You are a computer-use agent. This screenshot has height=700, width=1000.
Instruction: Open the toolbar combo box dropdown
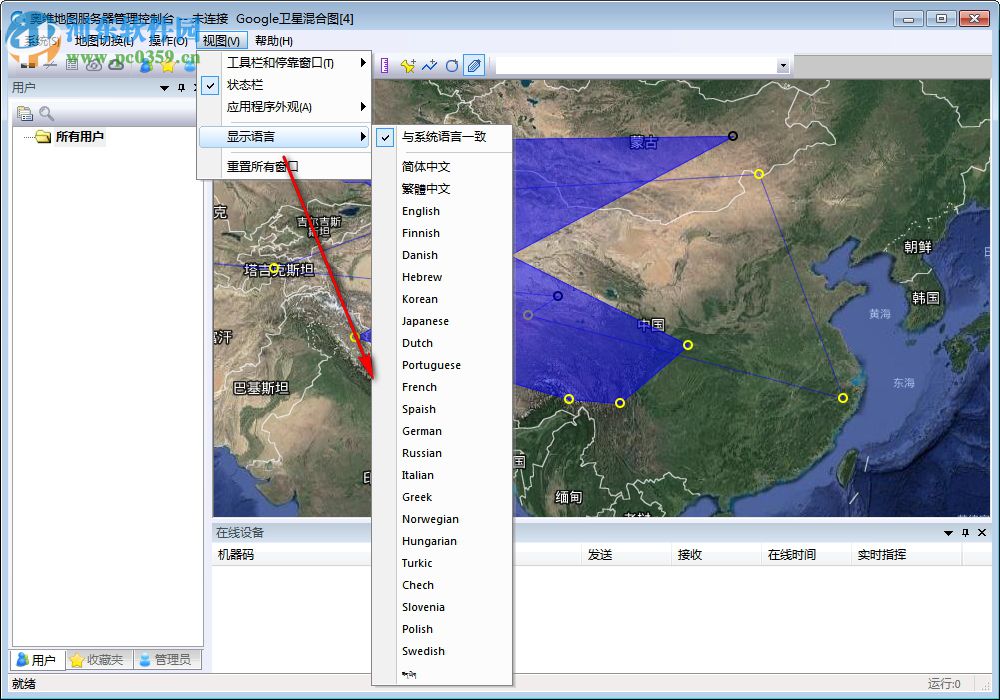(783, 63)
